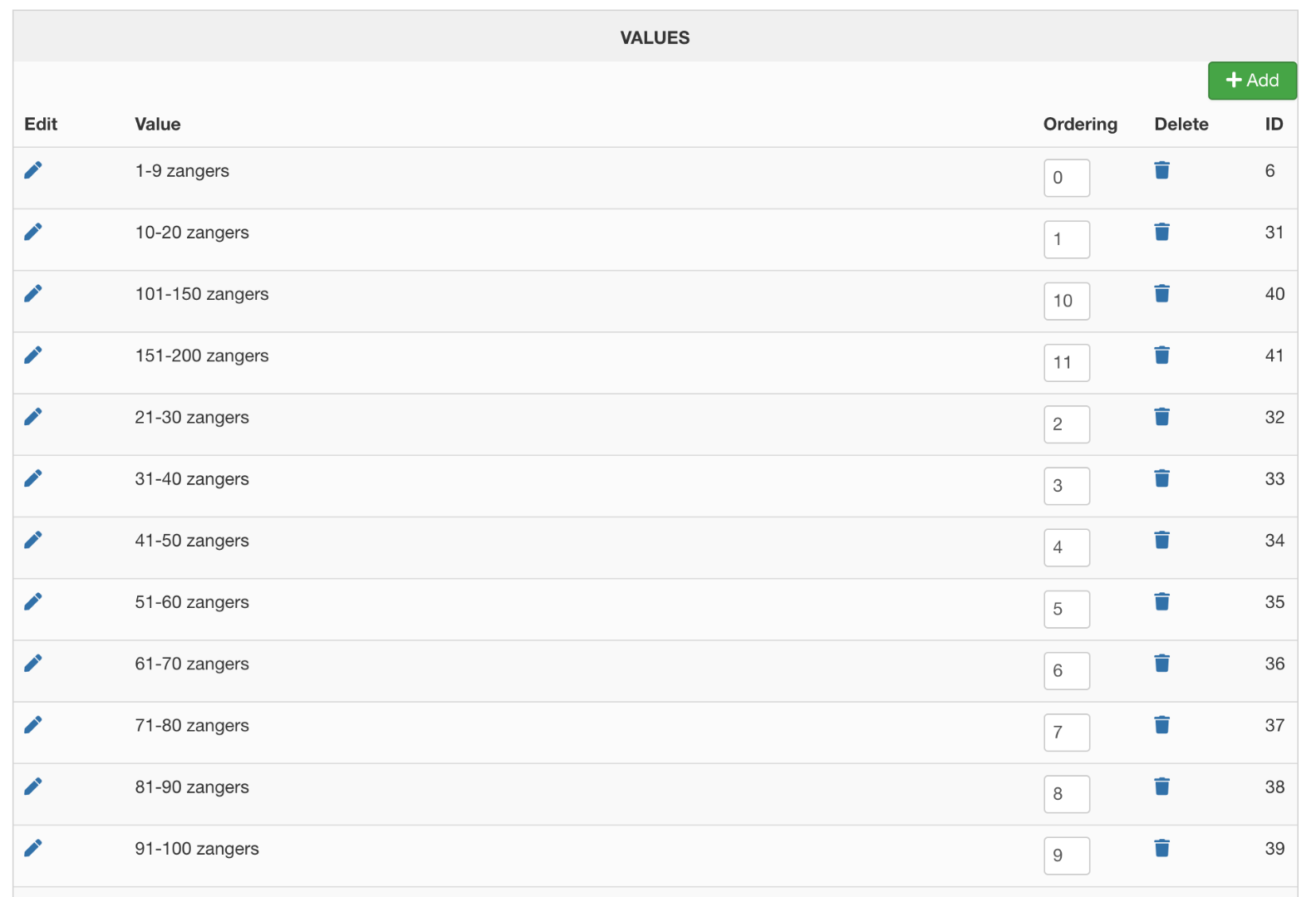Click the green Add button

pos(1252,81)
